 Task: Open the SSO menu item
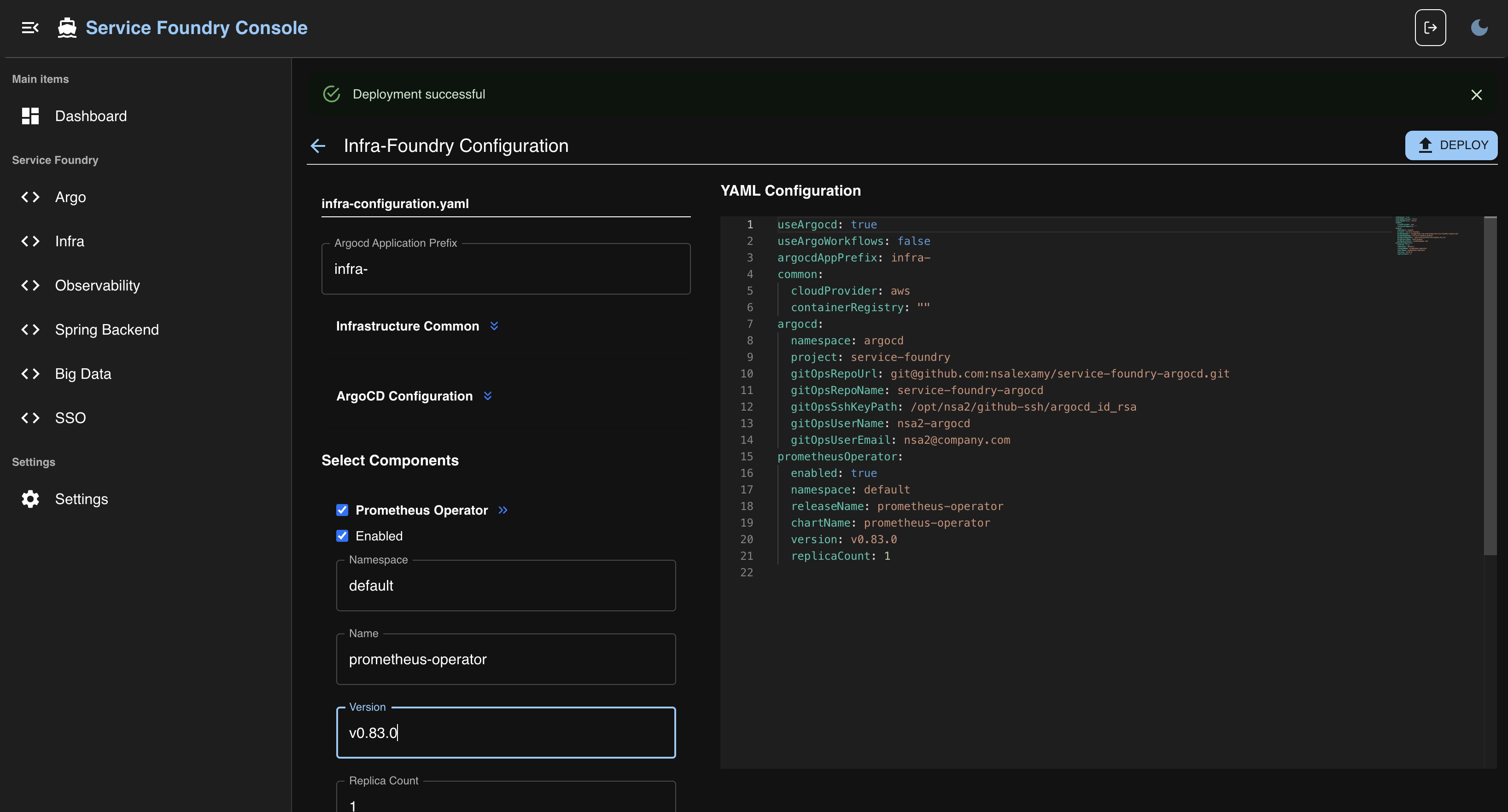tap(146, 418)
